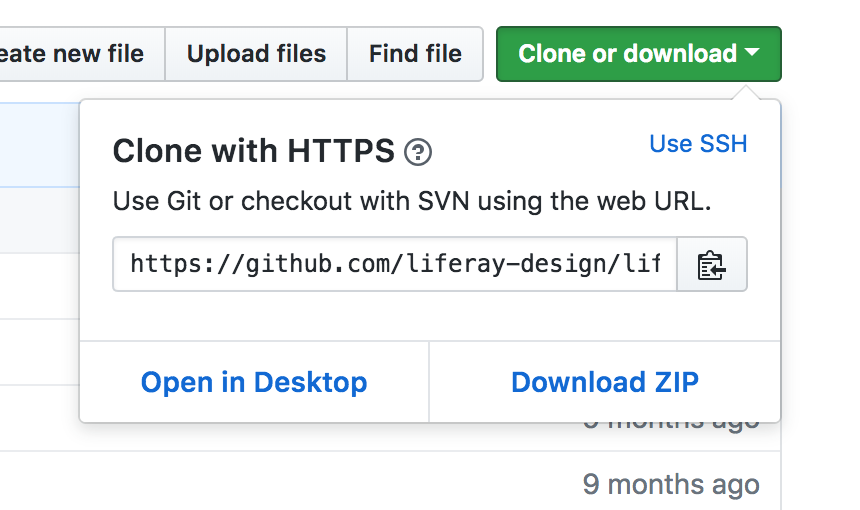Download the repository as ZIP
The height and width of the screenshot is (510, 860).
(604, 382)
